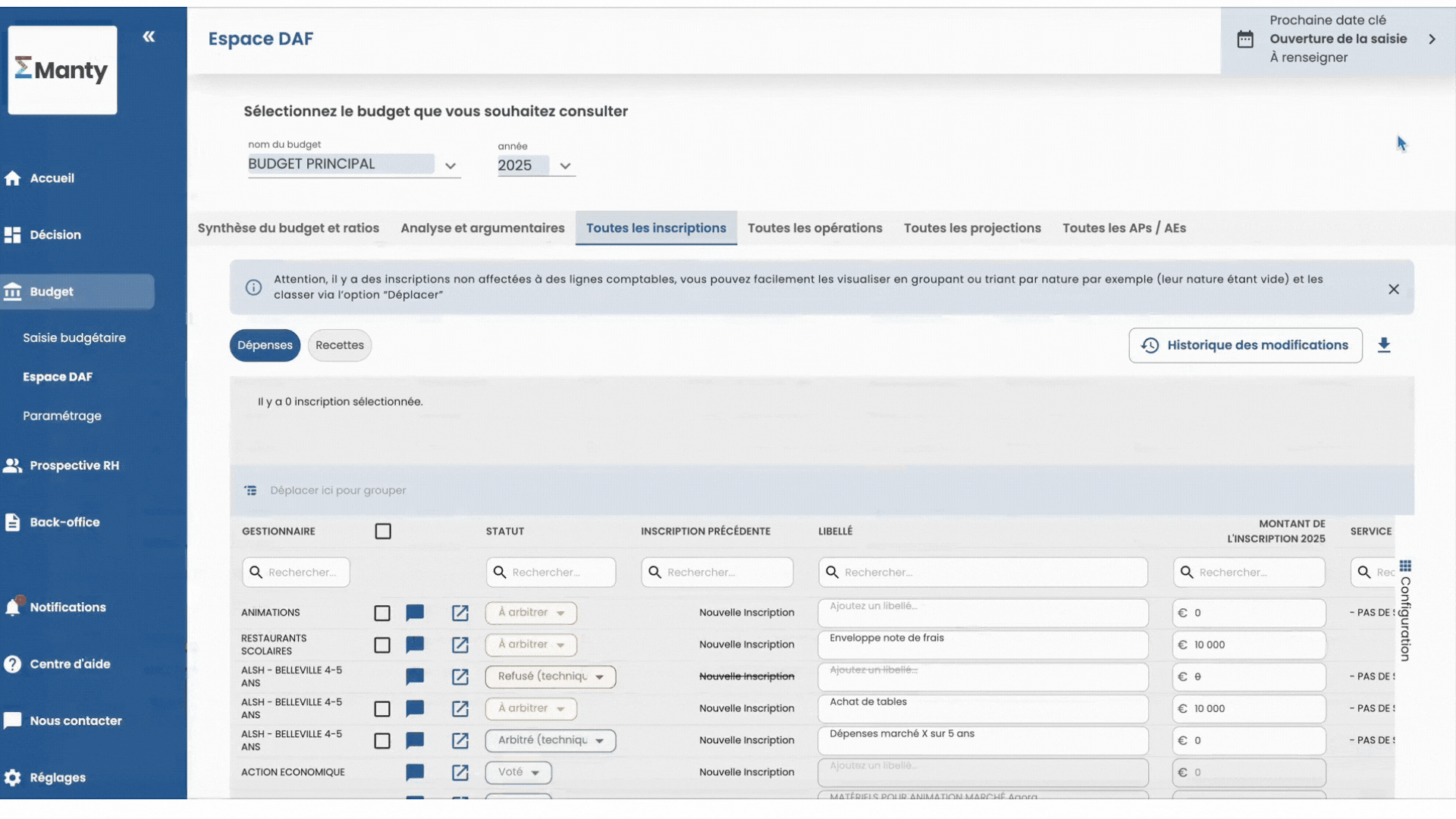Open comments for 'Dépenses marché X' row

(415, 740)
